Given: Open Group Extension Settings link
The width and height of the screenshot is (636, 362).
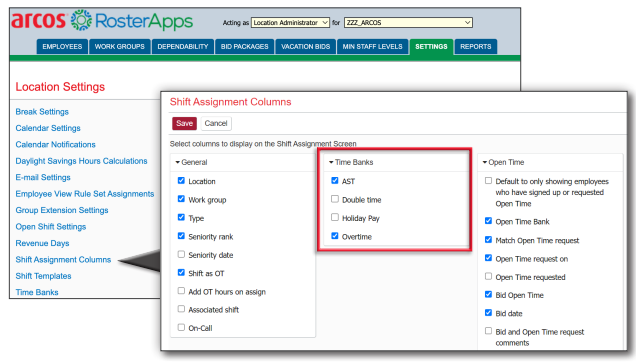Looking at the screenshot, I should tap(62, 210).
